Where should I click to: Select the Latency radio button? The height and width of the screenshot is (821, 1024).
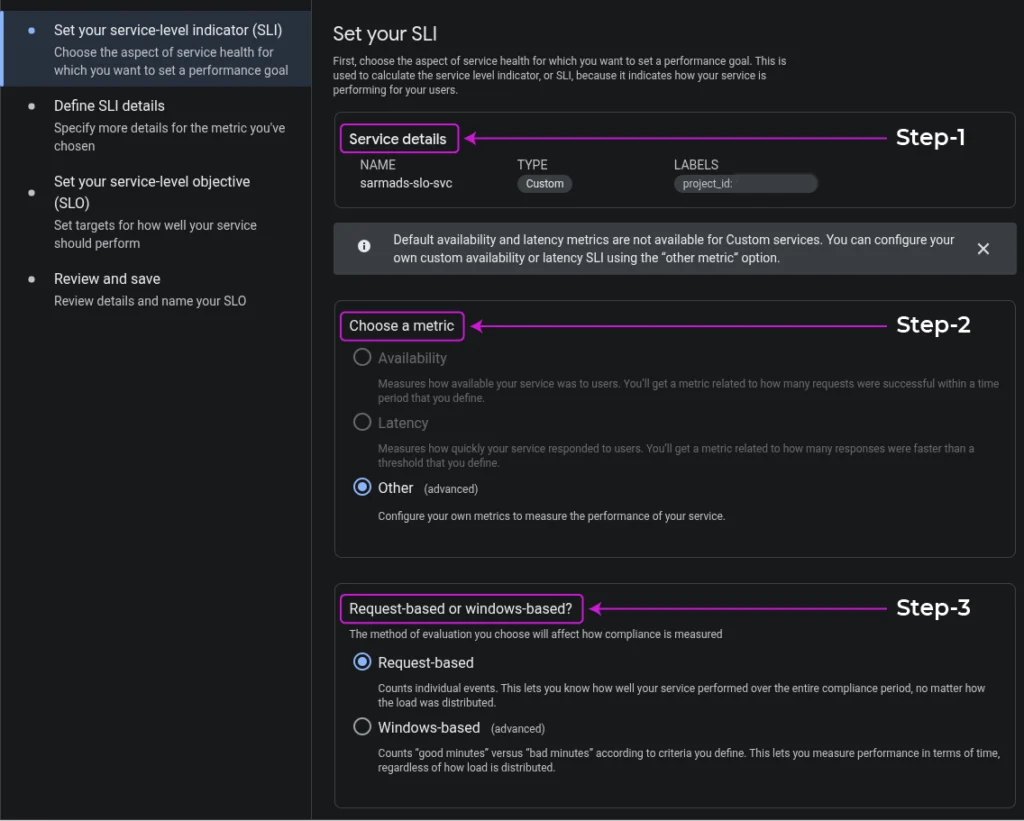click(x=362, y=423)
